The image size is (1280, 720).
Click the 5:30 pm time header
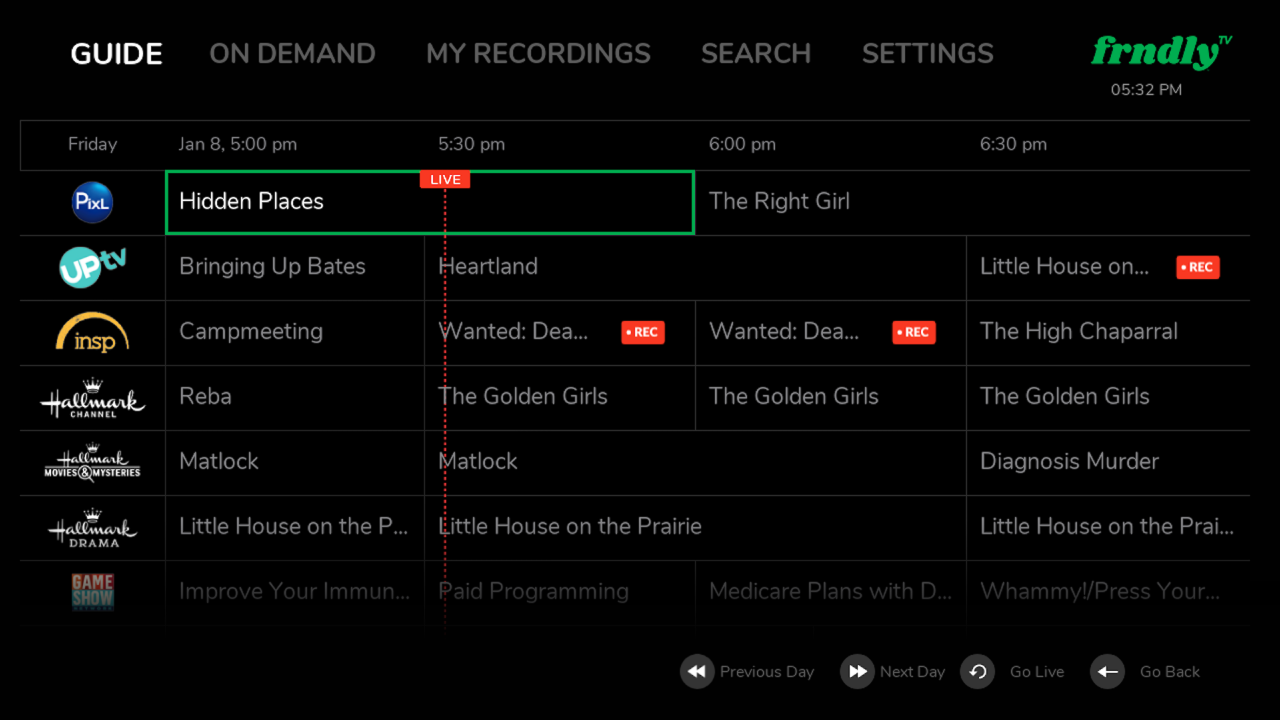pos(472,145)
